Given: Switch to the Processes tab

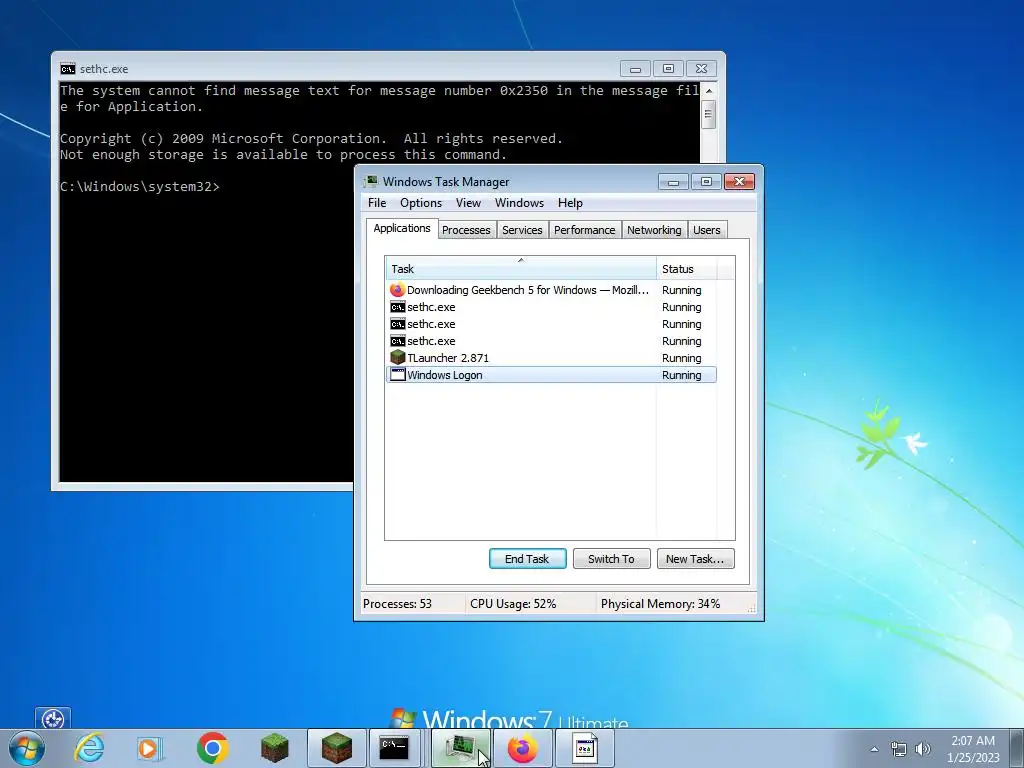Looking at the screenshot, I should [x=466, y=230].
